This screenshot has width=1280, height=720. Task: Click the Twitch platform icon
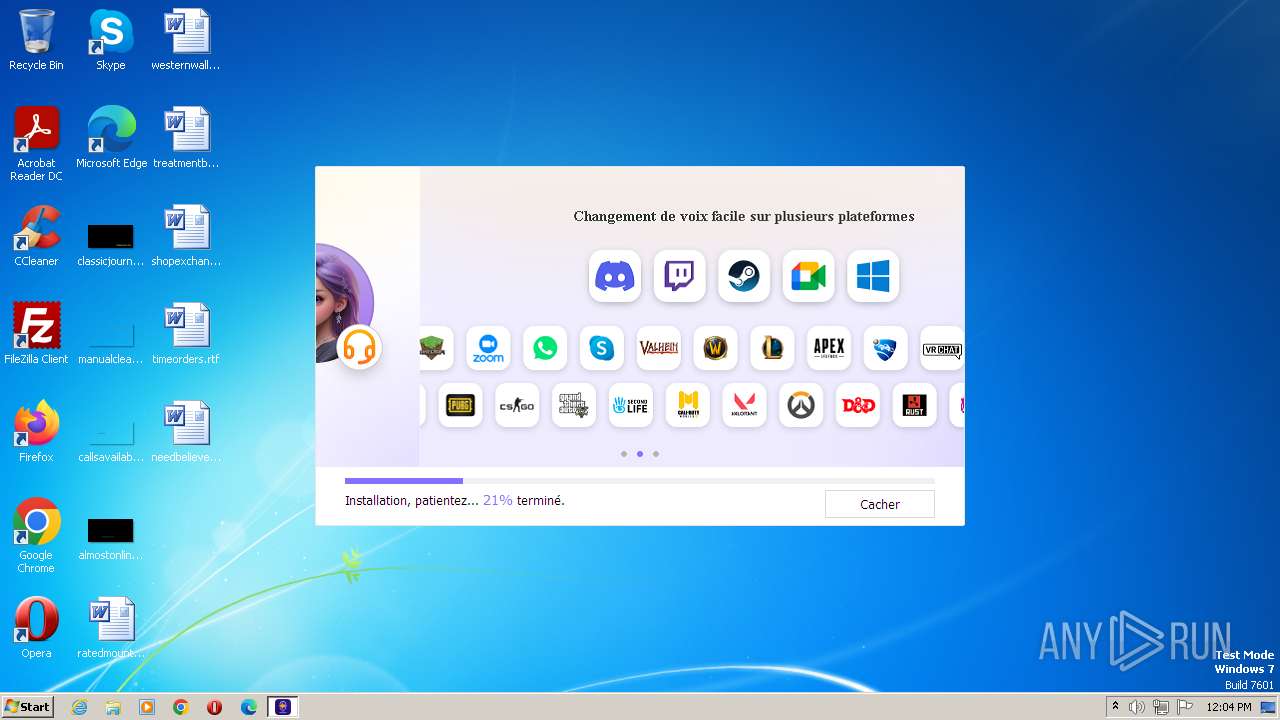click(x=680, y=276)
